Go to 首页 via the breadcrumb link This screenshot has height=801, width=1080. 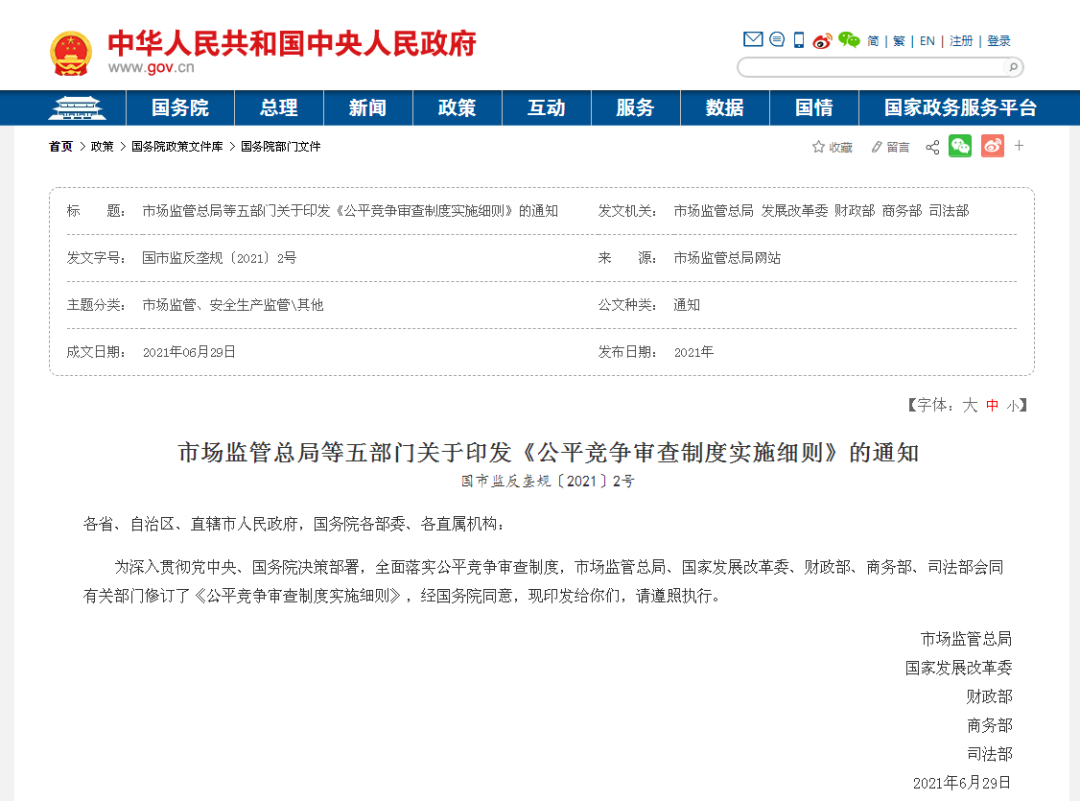coord(59,146)
